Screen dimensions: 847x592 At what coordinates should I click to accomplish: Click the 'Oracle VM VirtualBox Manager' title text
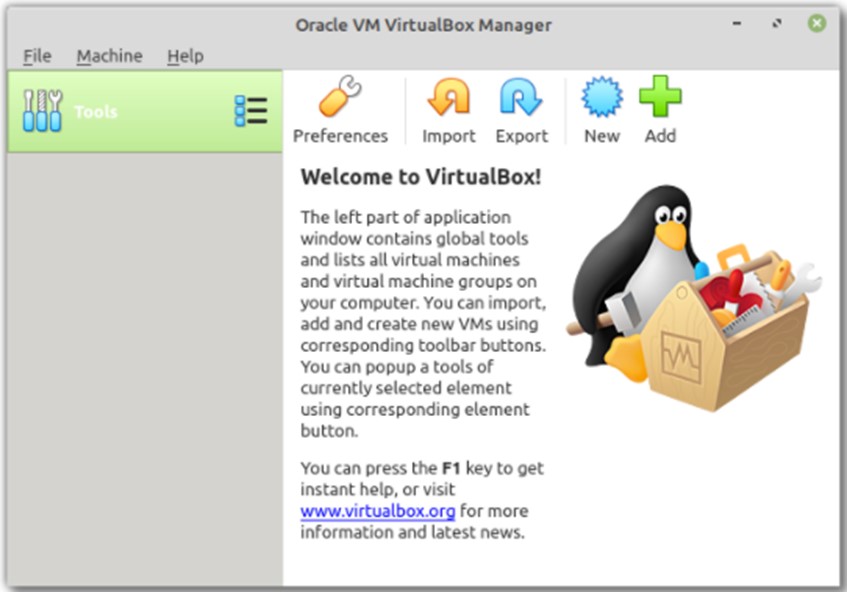pos(424,25)
